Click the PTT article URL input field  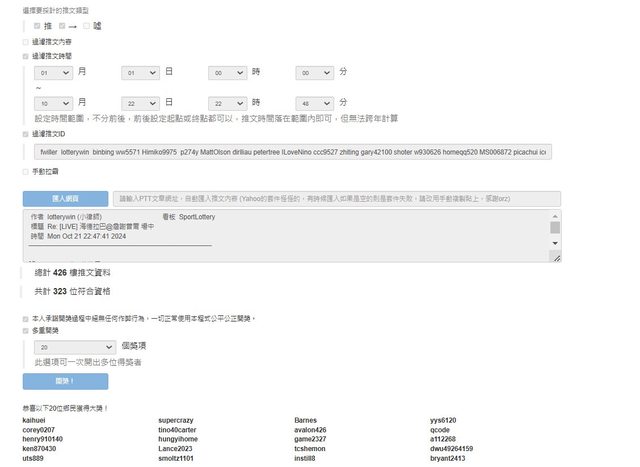[x=335, y=198]
